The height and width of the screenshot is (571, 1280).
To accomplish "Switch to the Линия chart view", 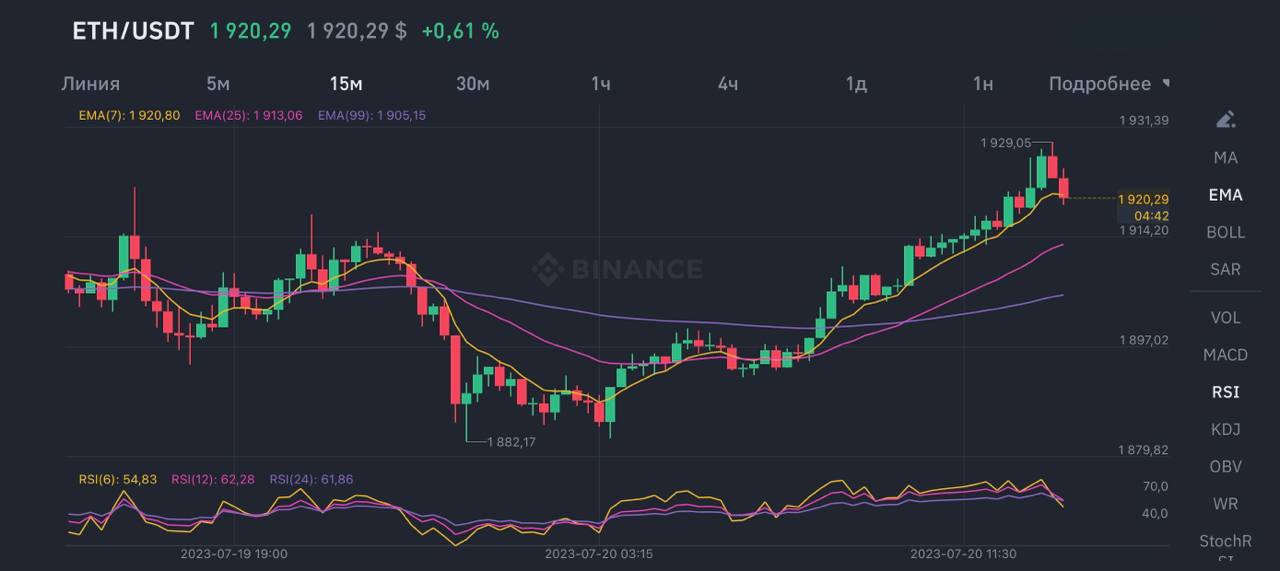I will [90, 84].
